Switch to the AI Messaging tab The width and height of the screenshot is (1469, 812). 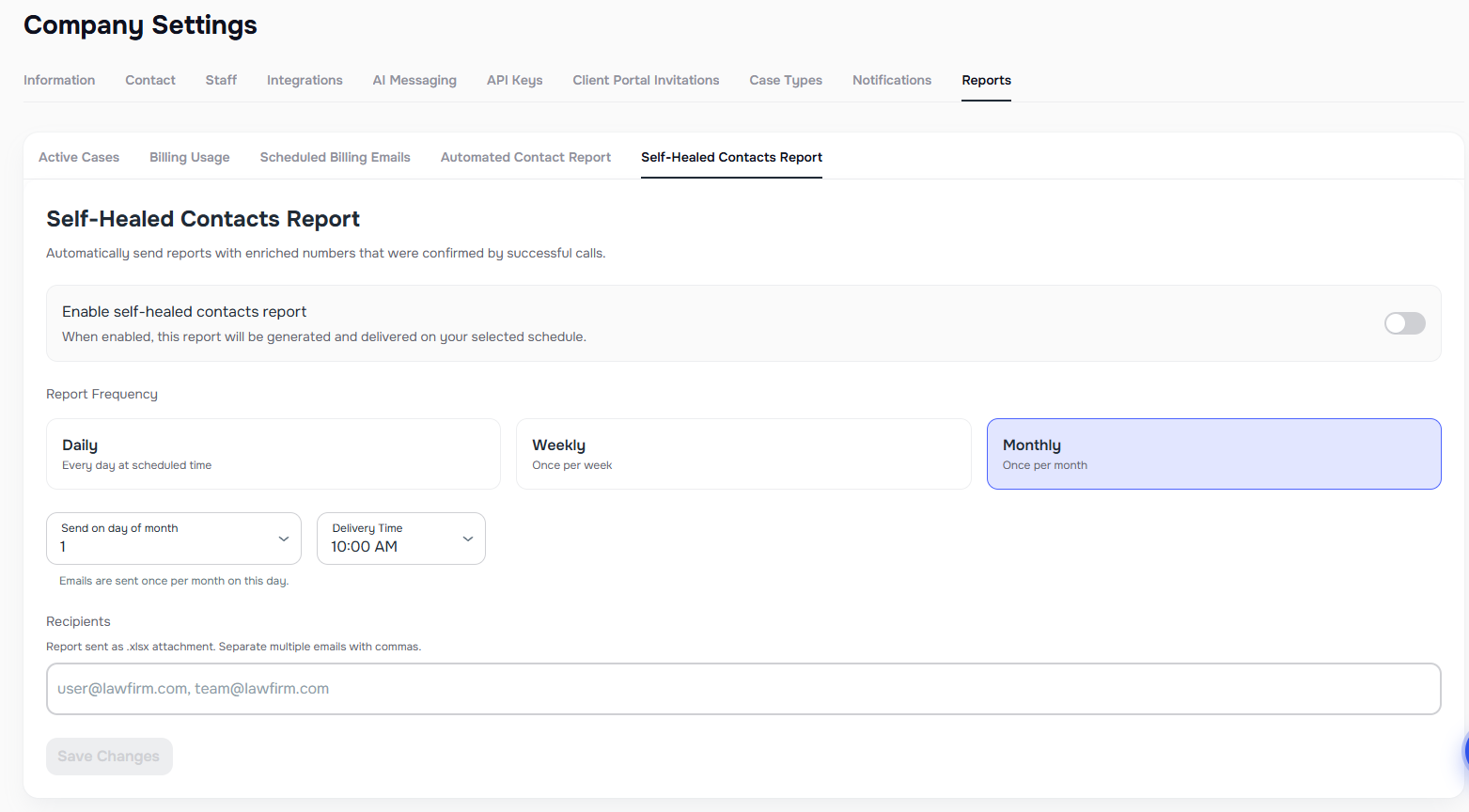point(414,80)
